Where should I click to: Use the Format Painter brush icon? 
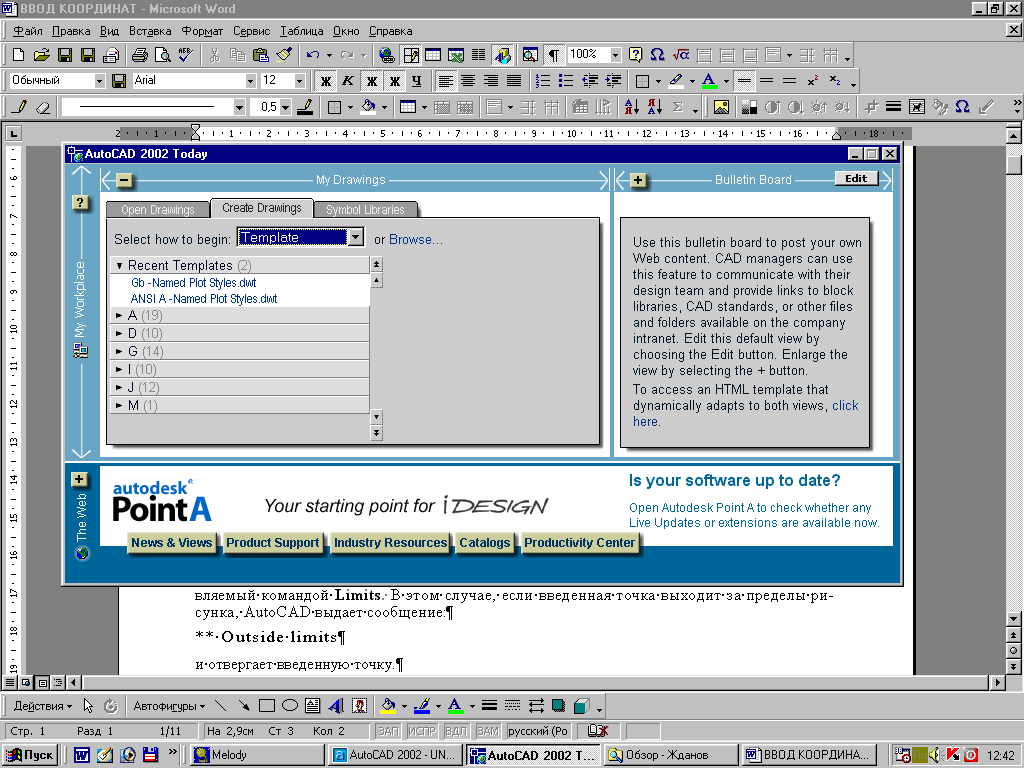pyautogui.click(x=284, y=56)
